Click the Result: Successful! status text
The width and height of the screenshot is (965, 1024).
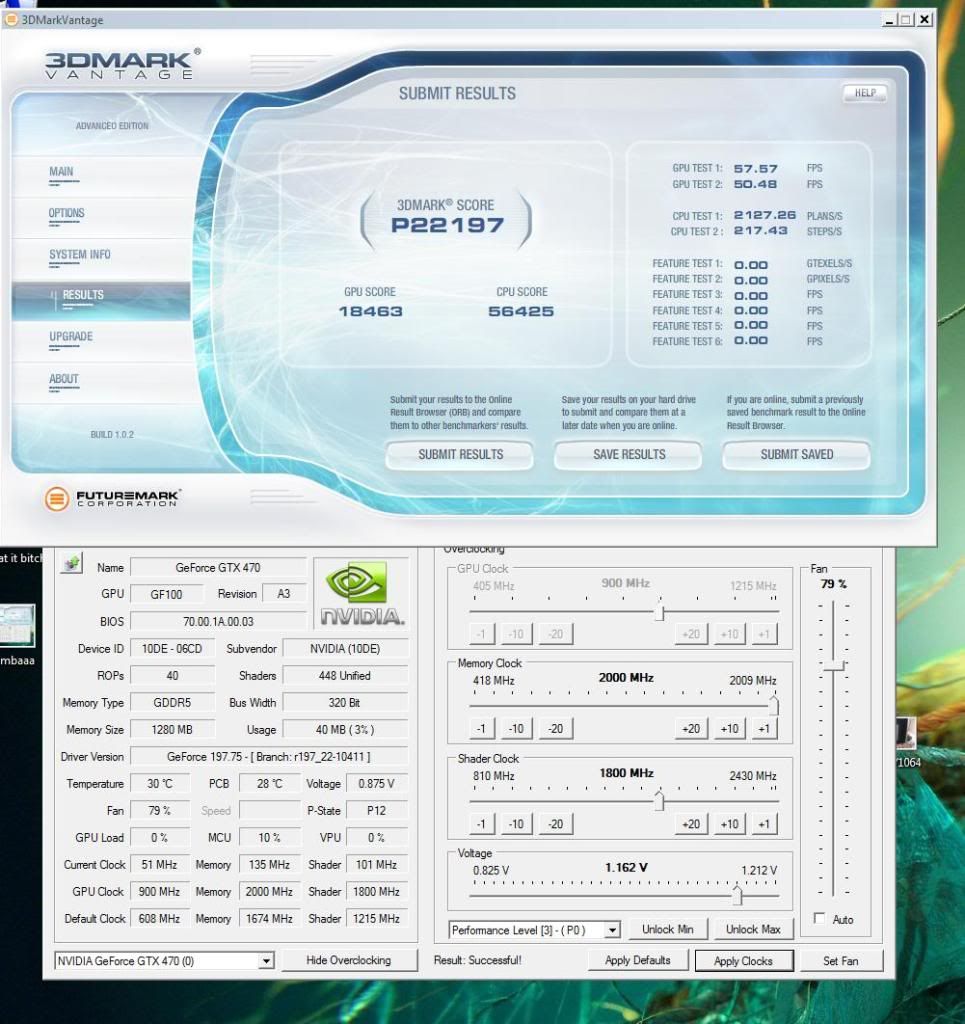(478, 960)
